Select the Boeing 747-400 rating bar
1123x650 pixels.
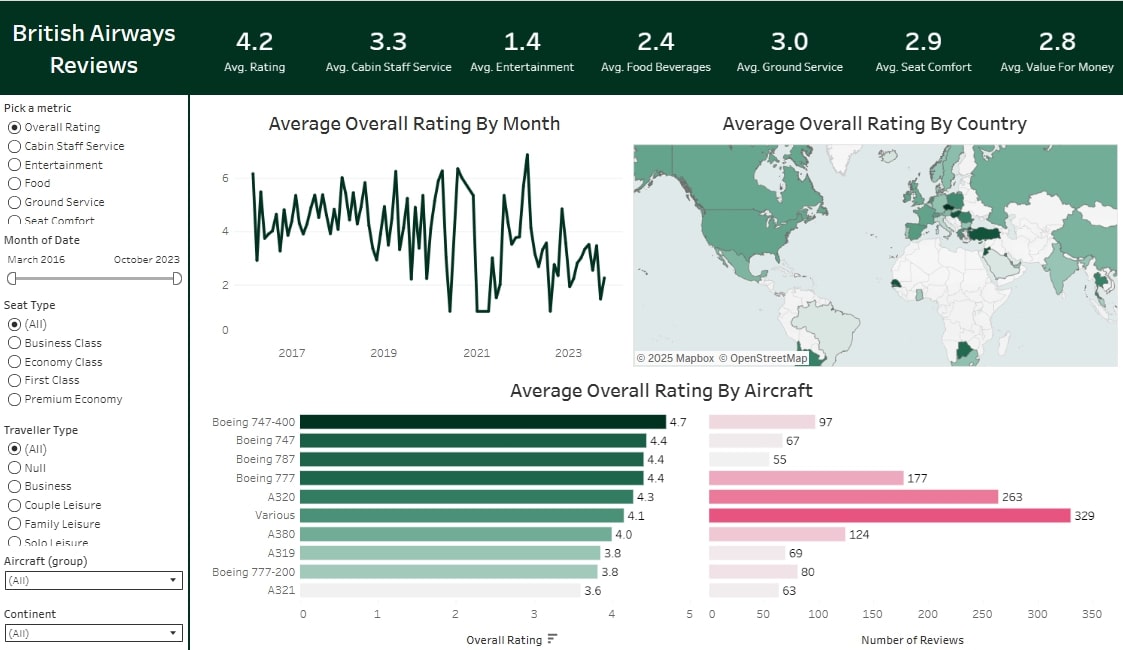482,422
